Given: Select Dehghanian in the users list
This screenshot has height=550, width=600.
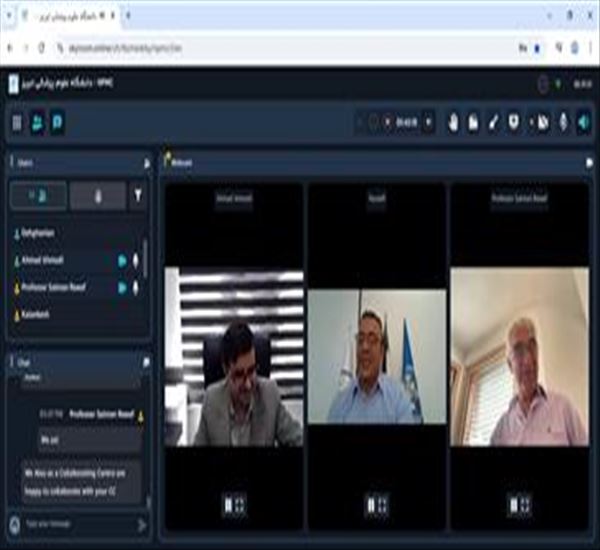Looking at the screenshot, I should point(38,233).
